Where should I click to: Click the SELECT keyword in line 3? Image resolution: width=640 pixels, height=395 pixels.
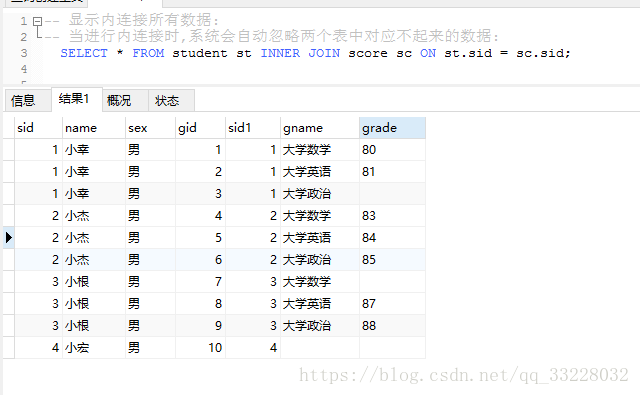(x=84, y=53)
